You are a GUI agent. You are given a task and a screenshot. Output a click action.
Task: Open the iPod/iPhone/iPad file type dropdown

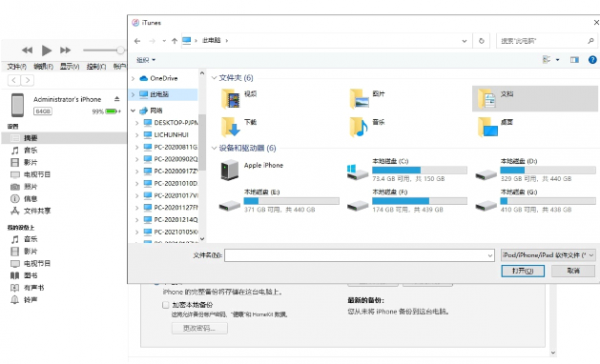tap(548, 255)
